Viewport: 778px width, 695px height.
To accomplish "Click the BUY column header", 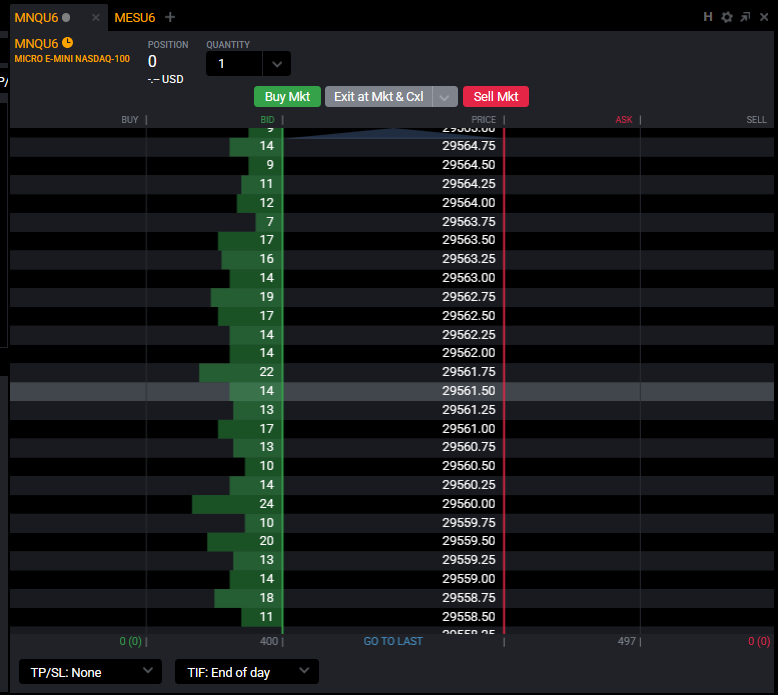I will point(130,120).
